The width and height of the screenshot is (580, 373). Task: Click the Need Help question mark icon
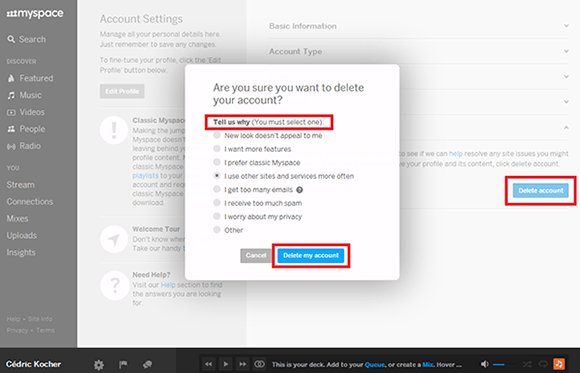(114, 286)
